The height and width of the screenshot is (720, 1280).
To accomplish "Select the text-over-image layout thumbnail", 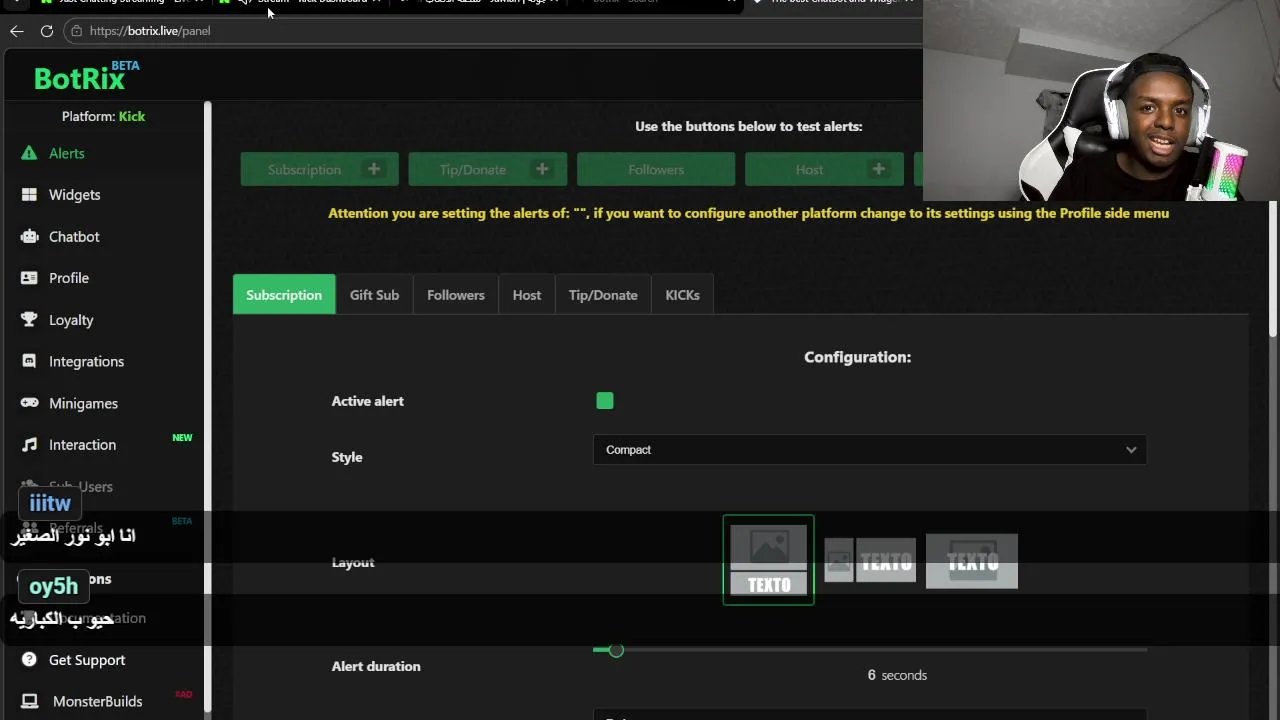I will point(972,561).
